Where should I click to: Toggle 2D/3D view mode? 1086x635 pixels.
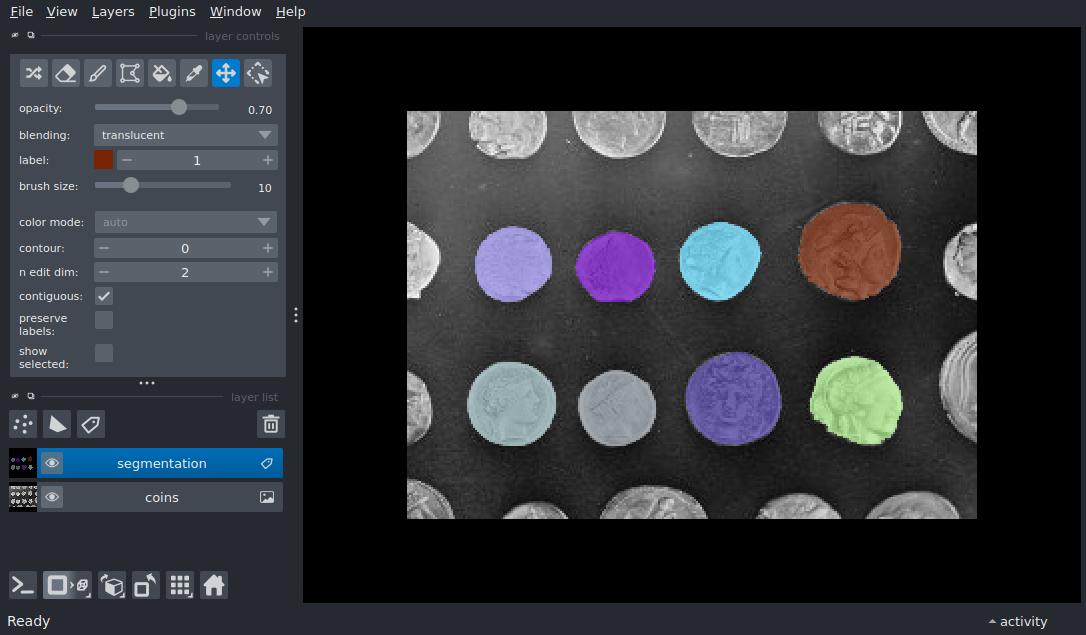pyautogui.click(x=67, y=586)
